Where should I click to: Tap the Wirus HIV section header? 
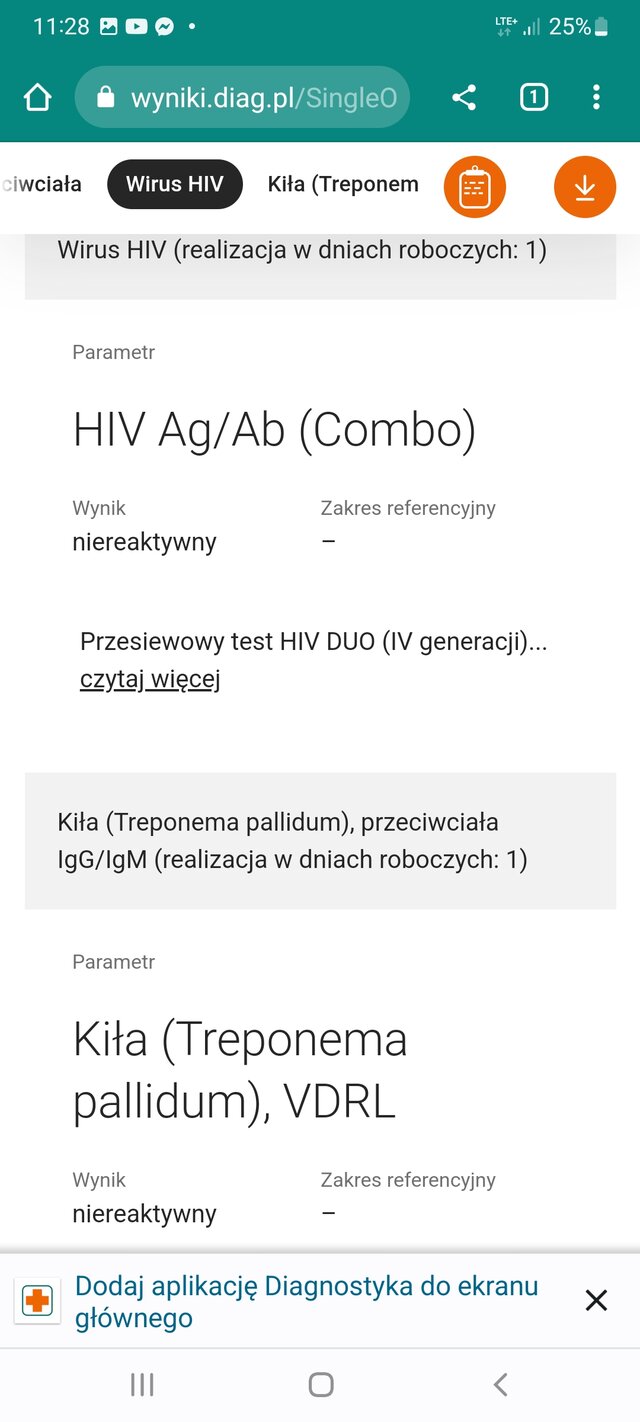click(302, 250)
